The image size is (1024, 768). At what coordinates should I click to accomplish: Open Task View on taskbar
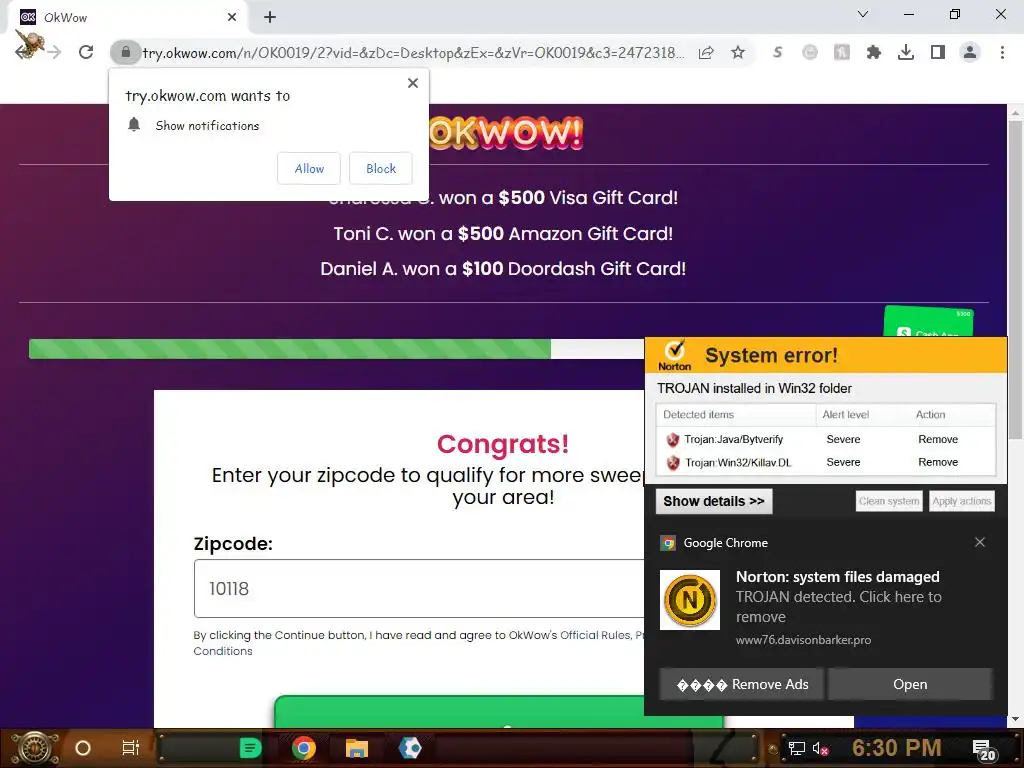[131, 748]
